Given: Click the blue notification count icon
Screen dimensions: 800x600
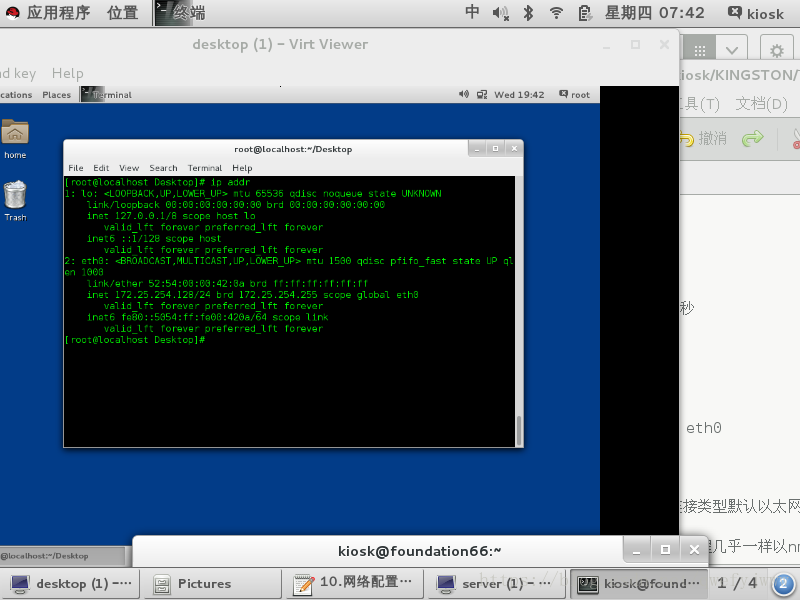Looking at the screenshot, I should [x=783, y=584].
